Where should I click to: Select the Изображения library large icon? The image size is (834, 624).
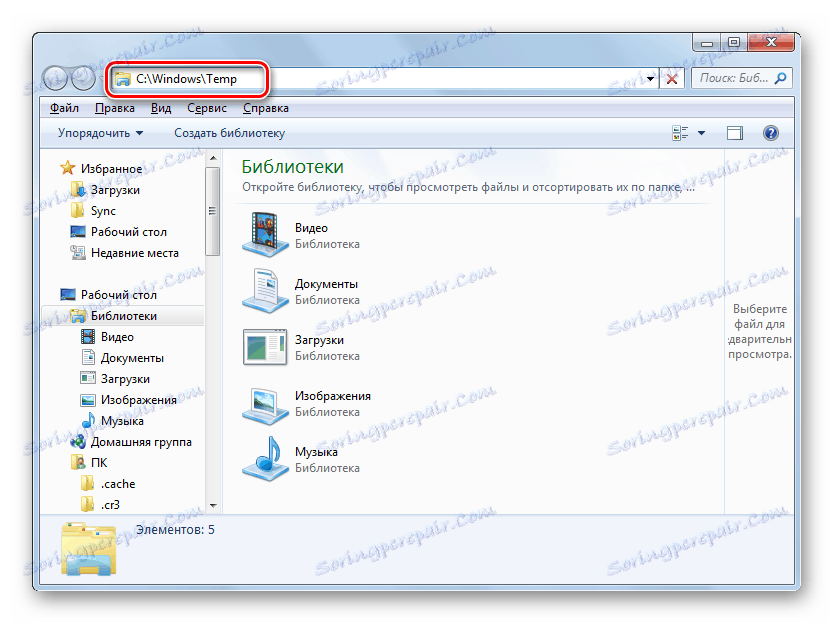coord(265,405)
